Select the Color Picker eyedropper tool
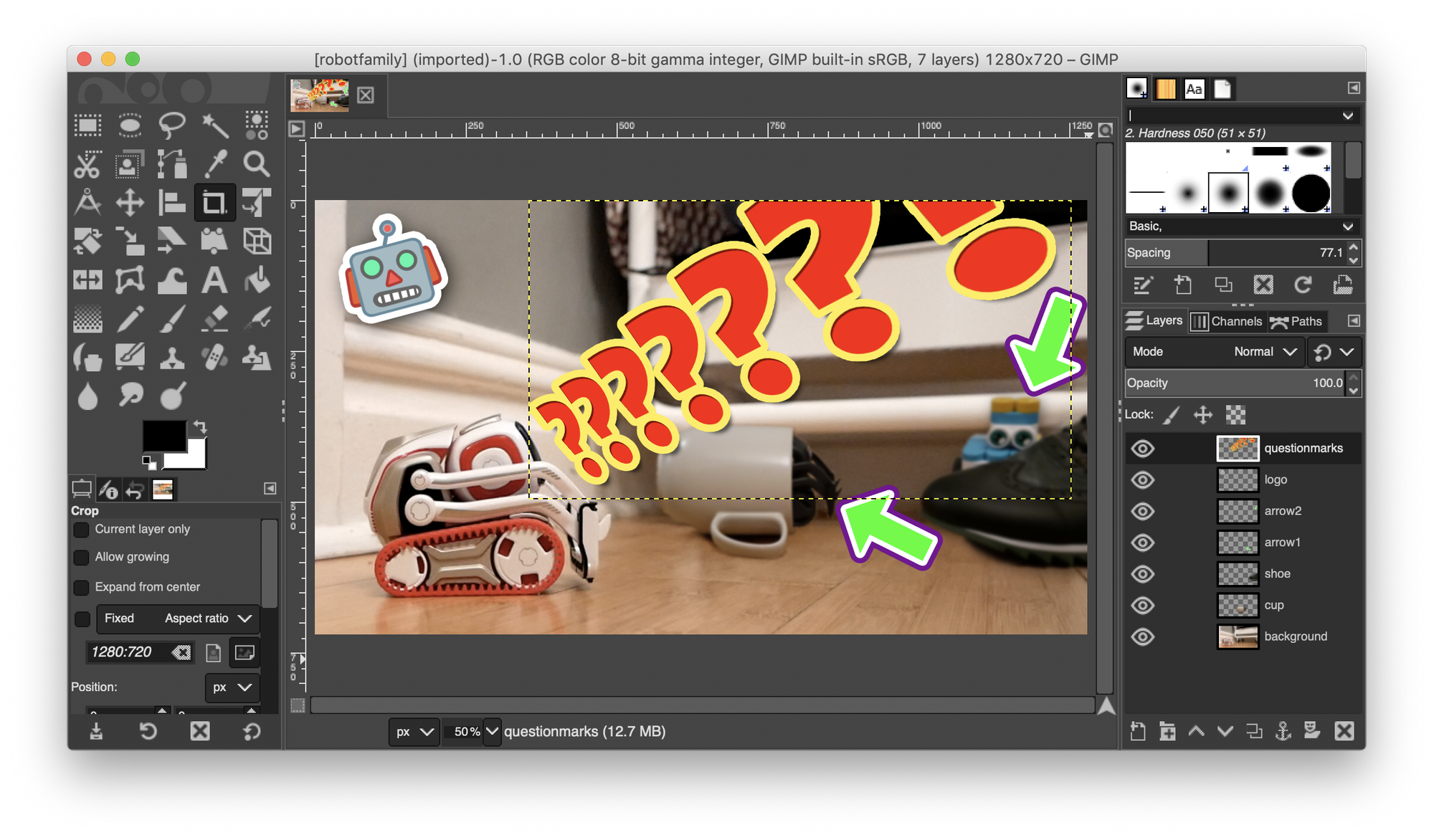Viewport: 1434px width, 840px height. point(214,165)
